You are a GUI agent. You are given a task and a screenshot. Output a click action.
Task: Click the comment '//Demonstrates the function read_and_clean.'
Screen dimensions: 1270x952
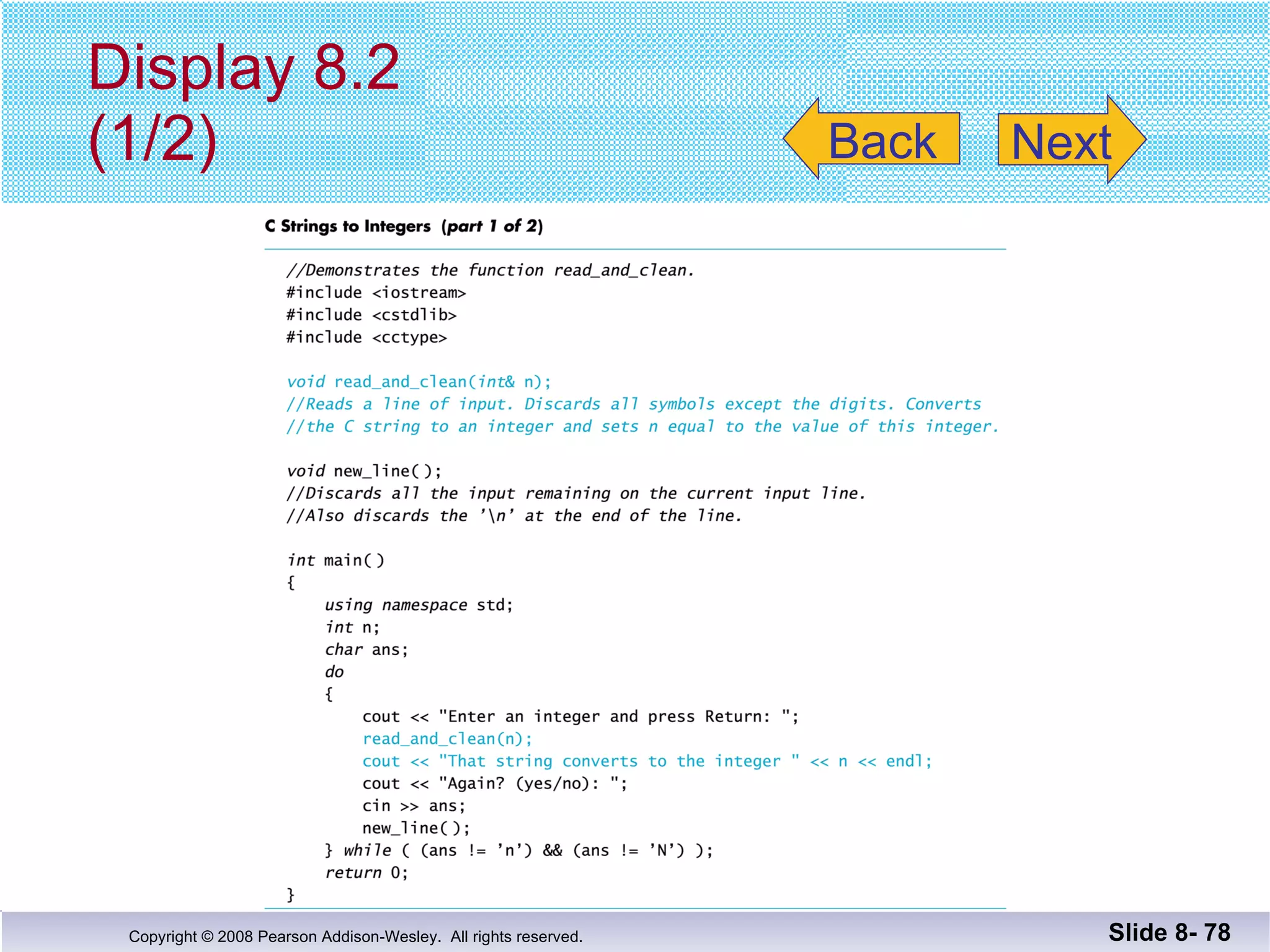coord(490,270)
